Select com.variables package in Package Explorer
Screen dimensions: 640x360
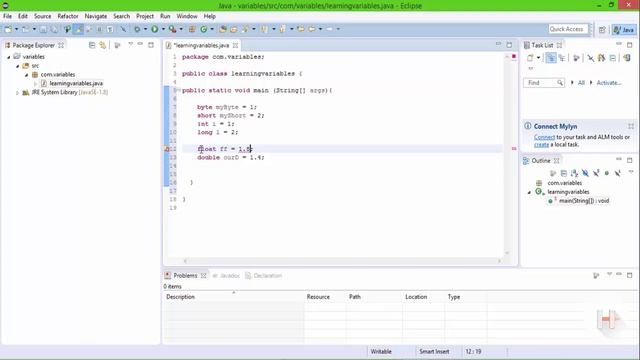click(x=58, y=75)
